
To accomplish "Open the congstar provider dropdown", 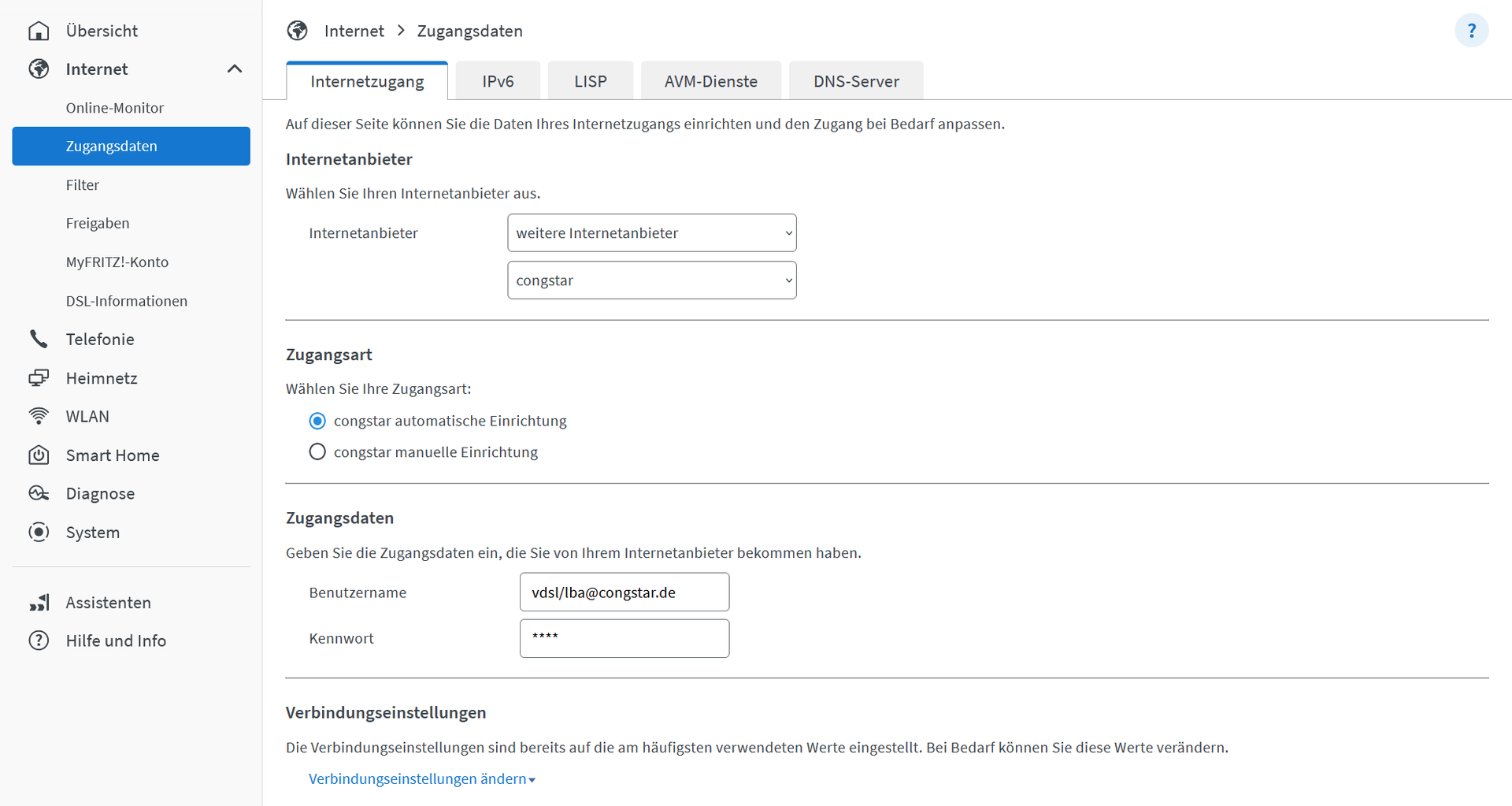I will click(651, 280).
